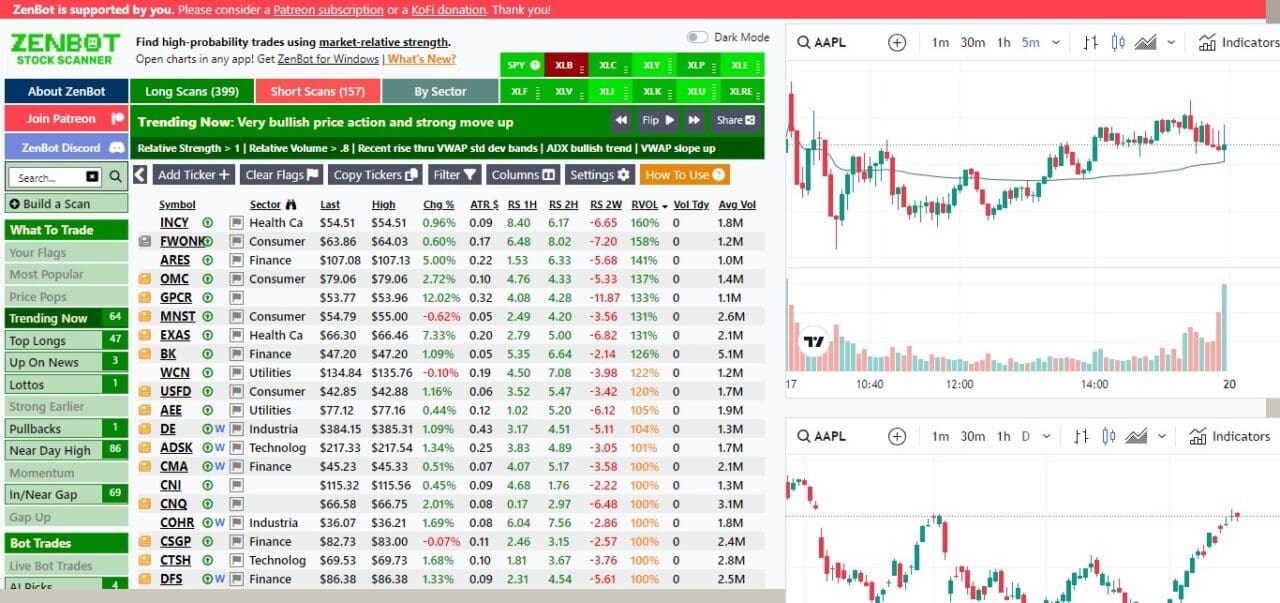Select area chart style in top chart
Image resolution: width=1280 pixels, height=603 pixels.
(x=1146, y=43)
